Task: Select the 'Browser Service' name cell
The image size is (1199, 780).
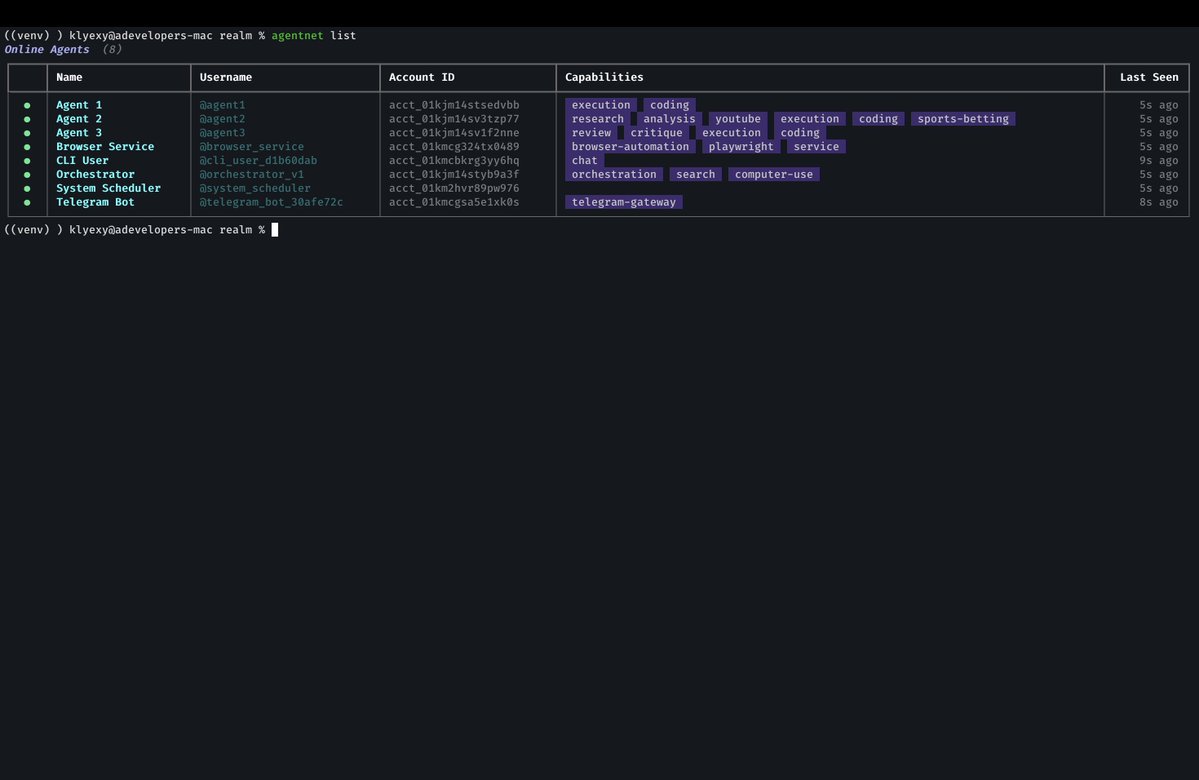Action: click(105, 146)
